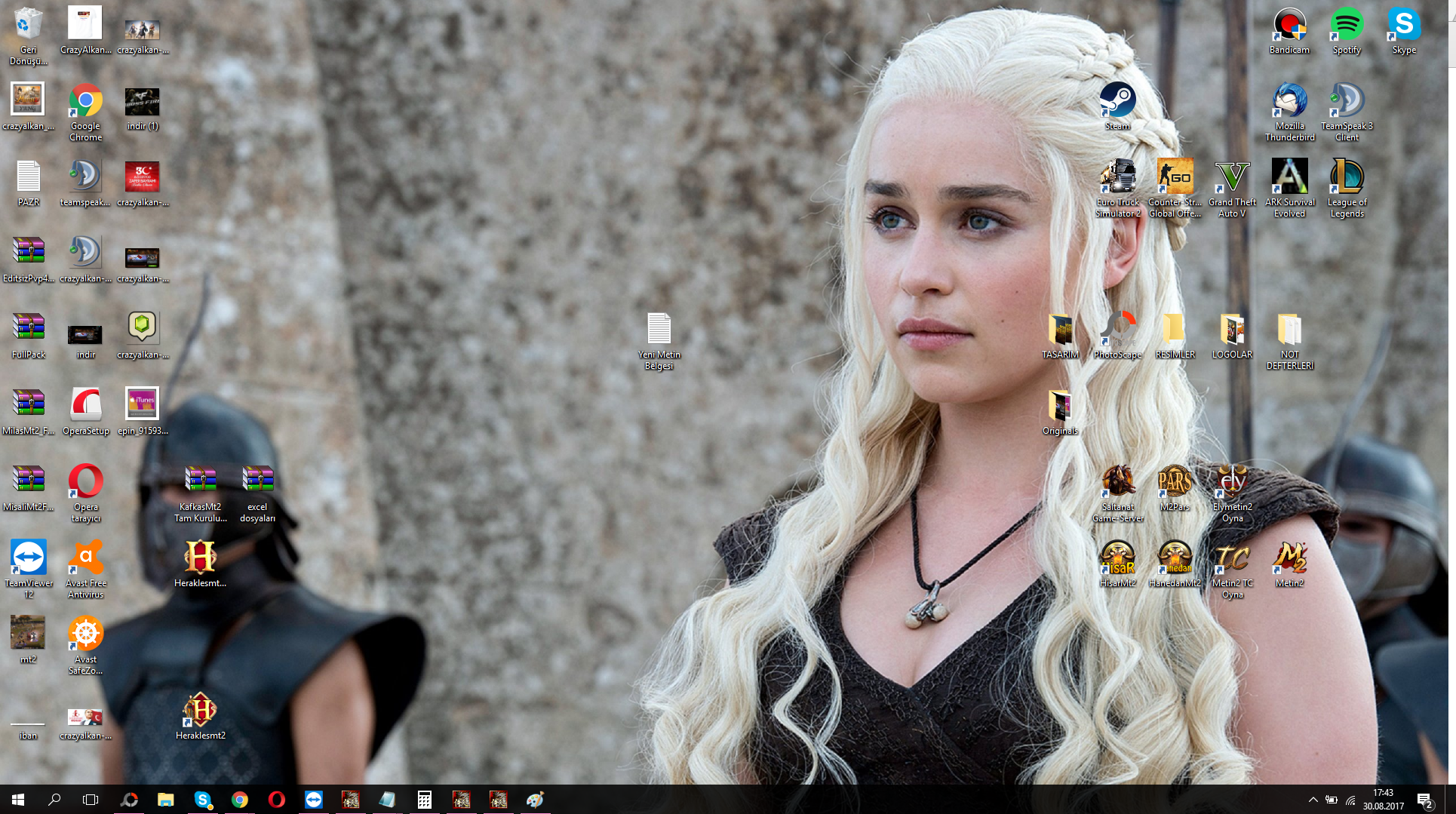
Task: Launch Counter-Strike Global Offensive shortcut
Action: click(x=1175, y=189)
